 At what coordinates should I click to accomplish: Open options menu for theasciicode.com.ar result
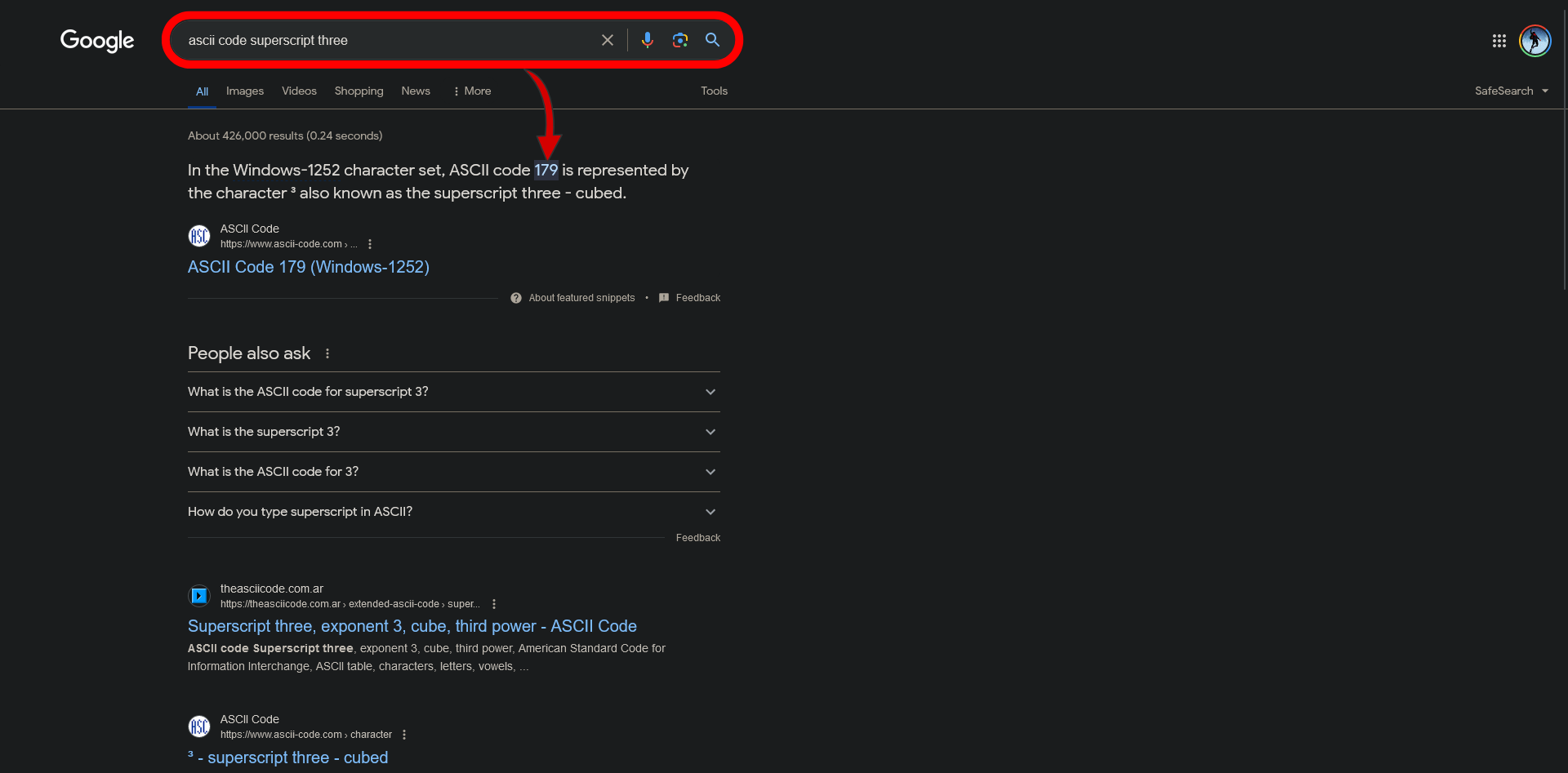pos(494,604)
